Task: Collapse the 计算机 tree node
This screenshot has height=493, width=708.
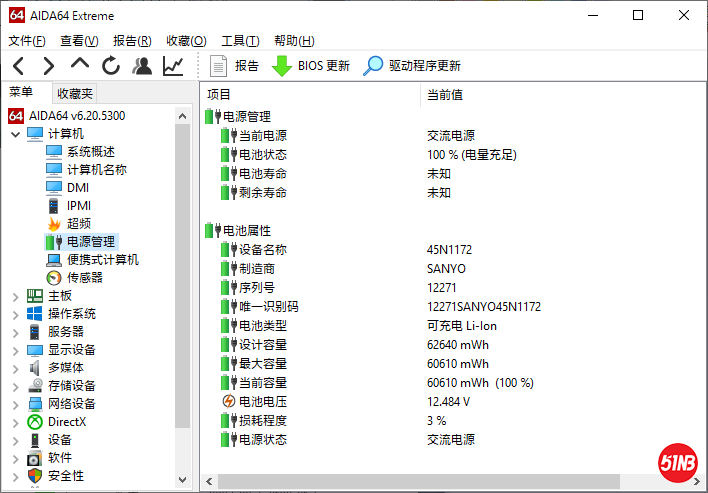Action: click(x=15, y=134)
